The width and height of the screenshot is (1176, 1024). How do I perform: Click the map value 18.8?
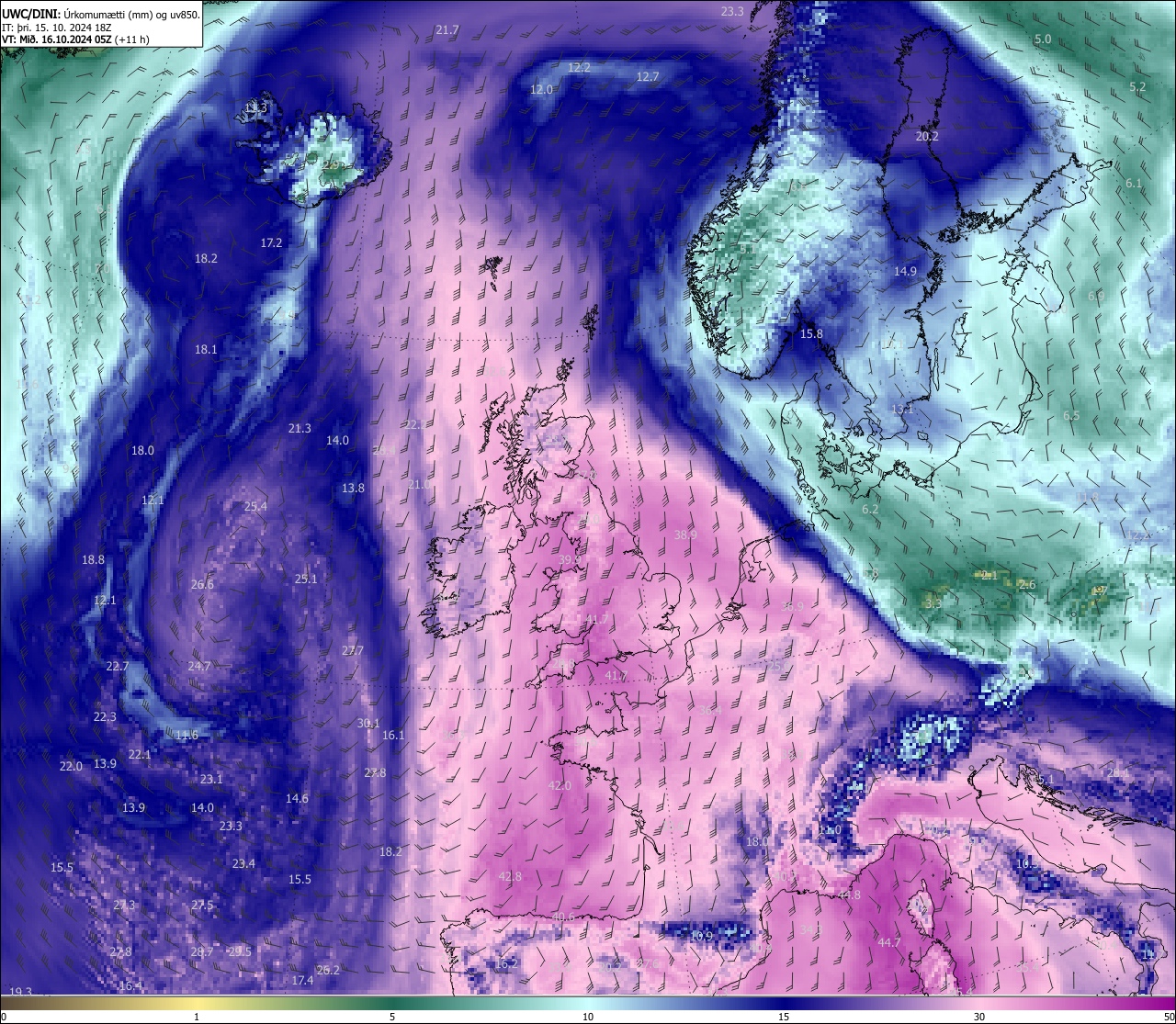93,560
